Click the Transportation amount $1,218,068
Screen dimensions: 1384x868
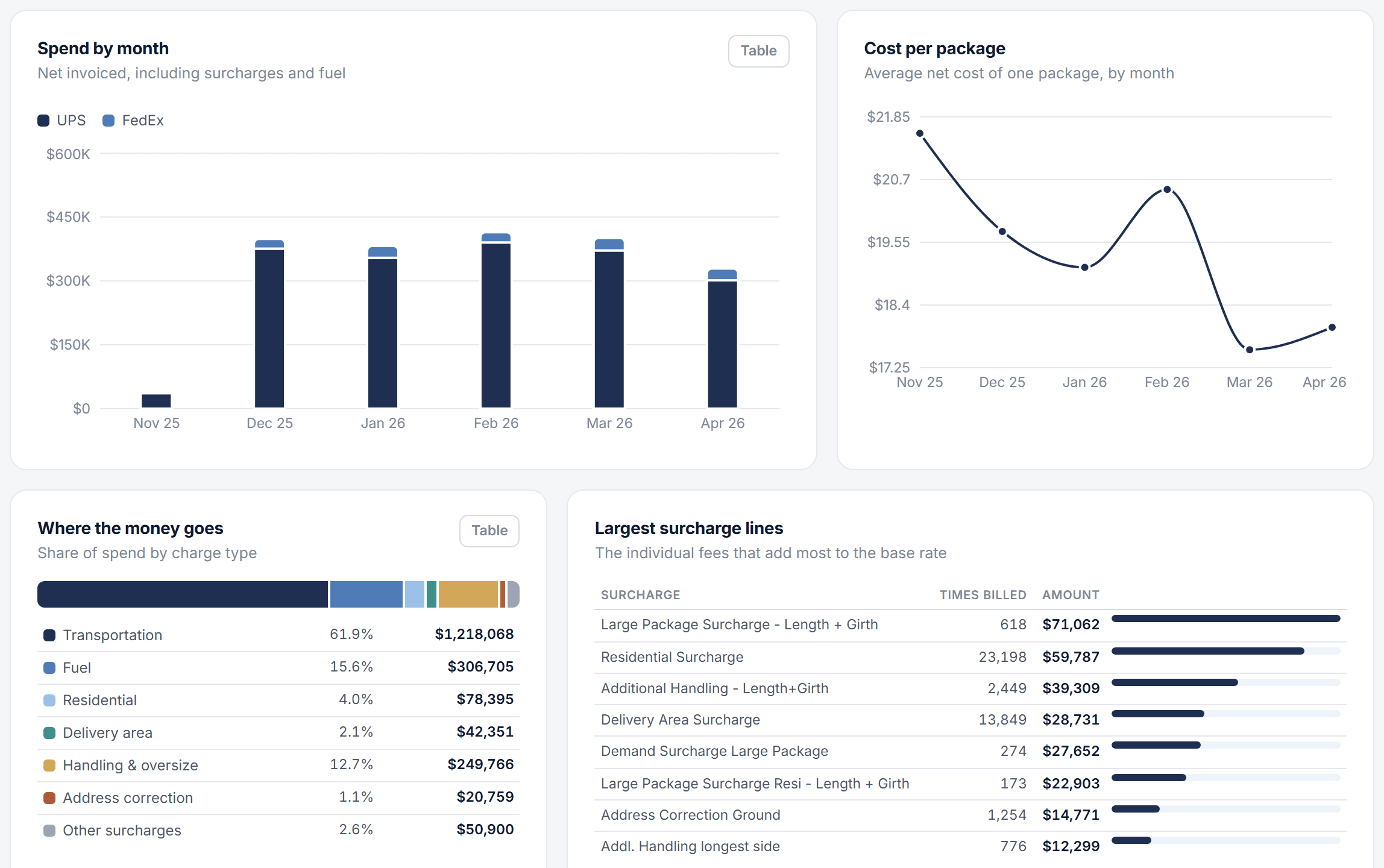click(474, 634)
